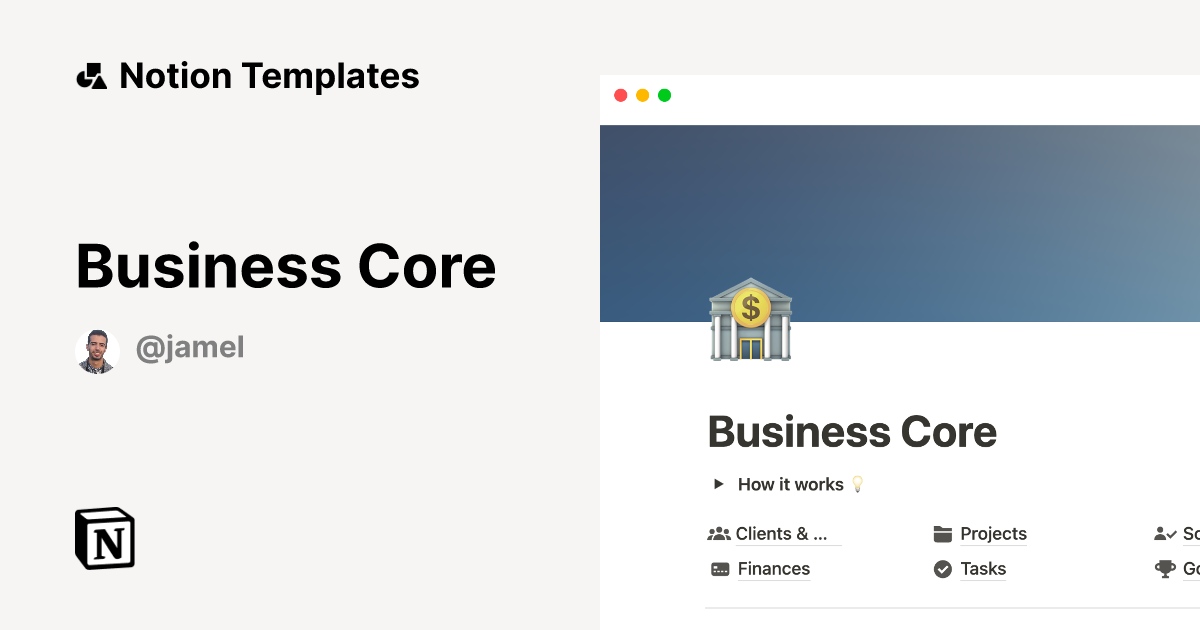Collapse the How it works disclosure triangle
Image resolution: width=1200 pixels, height=630 pixels.
click(x=718, y=484)
